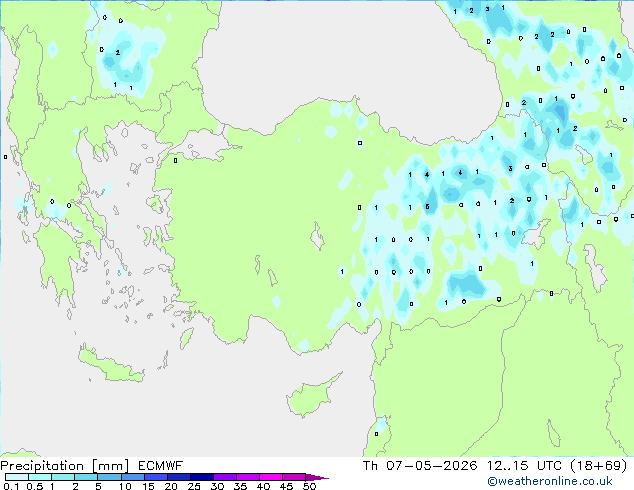Click the Precipitation [mm] title label
The image size is (634, 490).
64,466
